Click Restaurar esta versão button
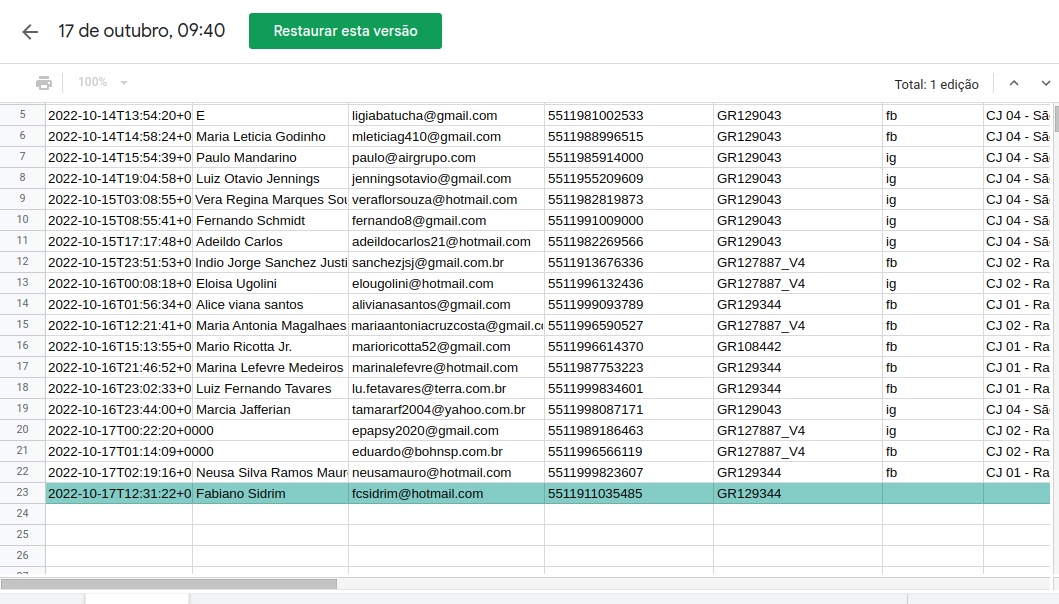 [345, 31]
